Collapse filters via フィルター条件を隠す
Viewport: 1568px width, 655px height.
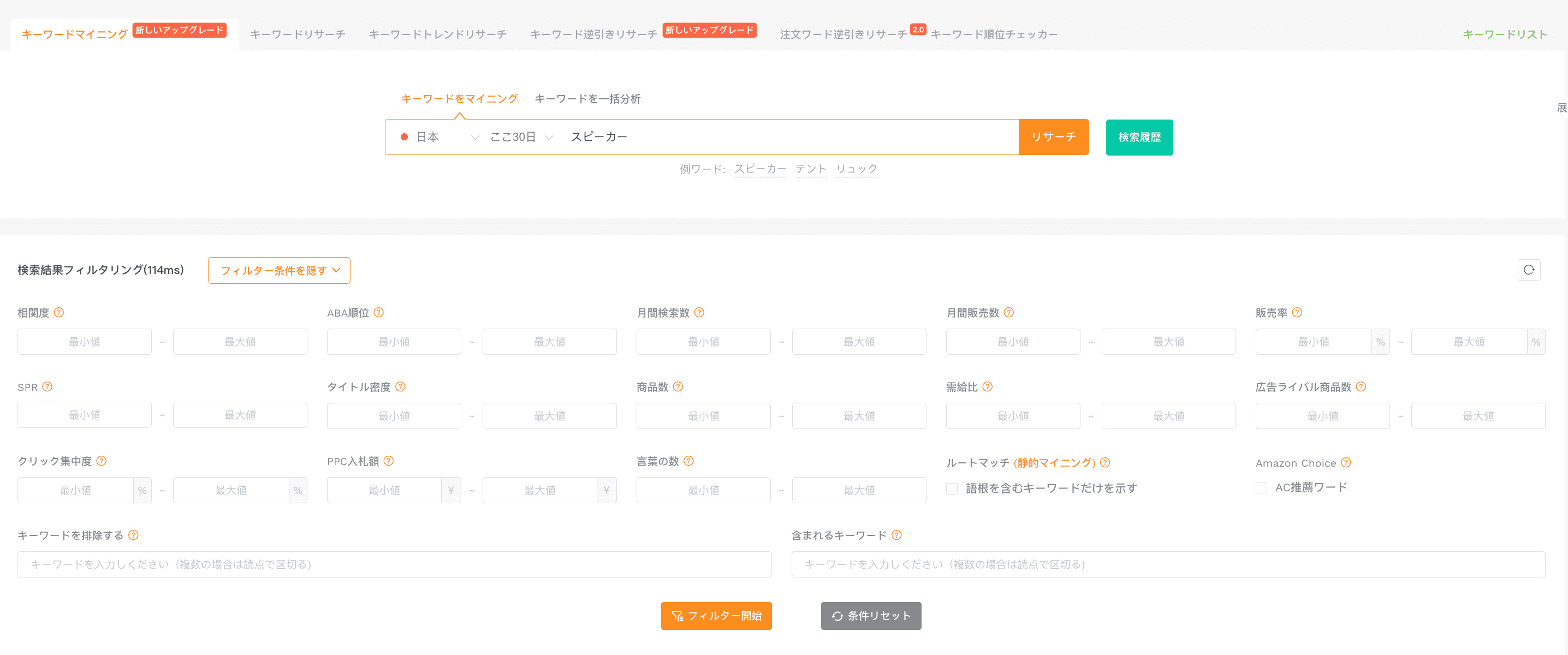pos(280,270)
